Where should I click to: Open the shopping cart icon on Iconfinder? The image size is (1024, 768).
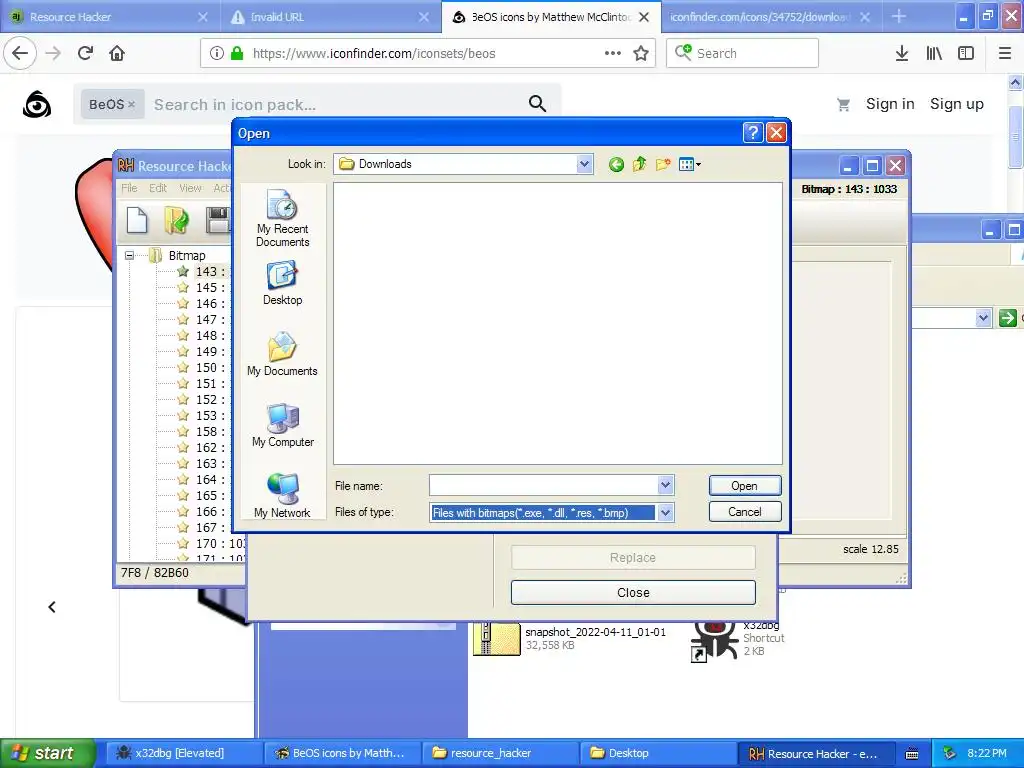[x=843, y=104]
